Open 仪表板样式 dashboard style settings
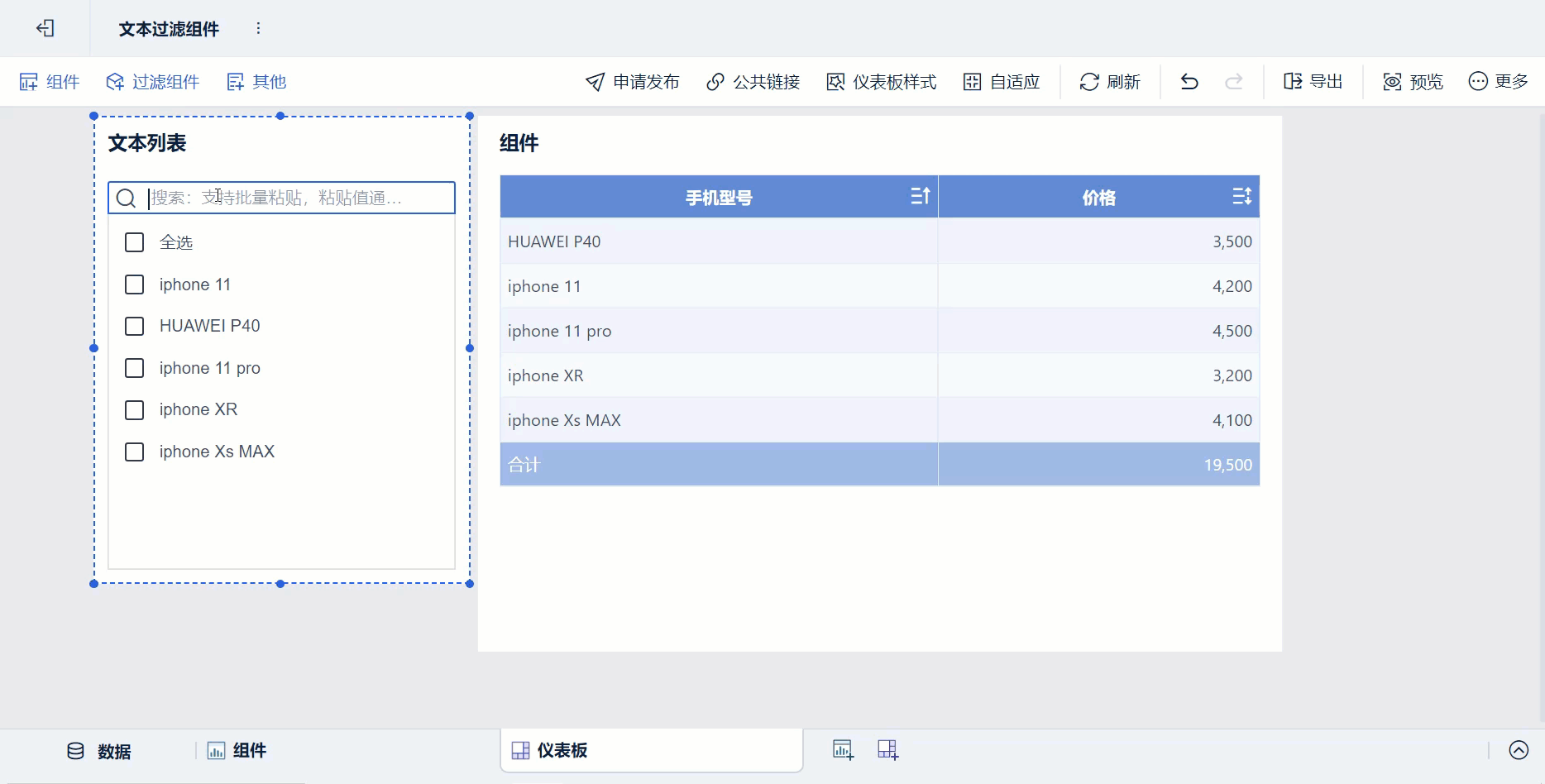The width and height of the screenshot is (1545, 784). tap(882, 82)
